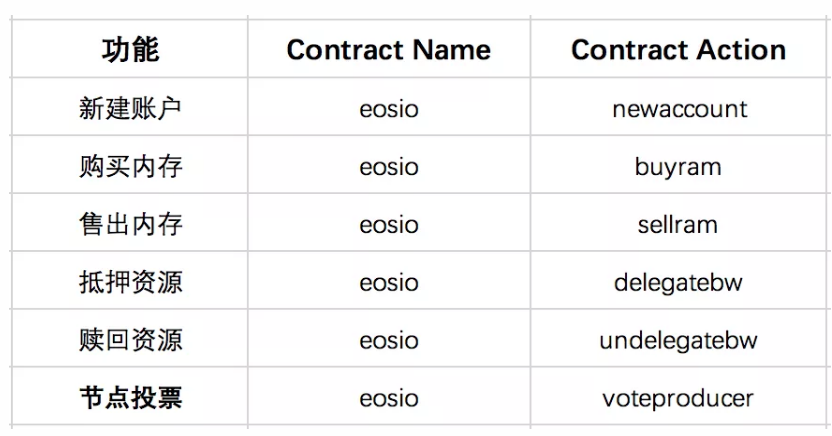Click the 赎回资源 cell
The width and height of the screenshot is (832, 436).
pos(130,340)
